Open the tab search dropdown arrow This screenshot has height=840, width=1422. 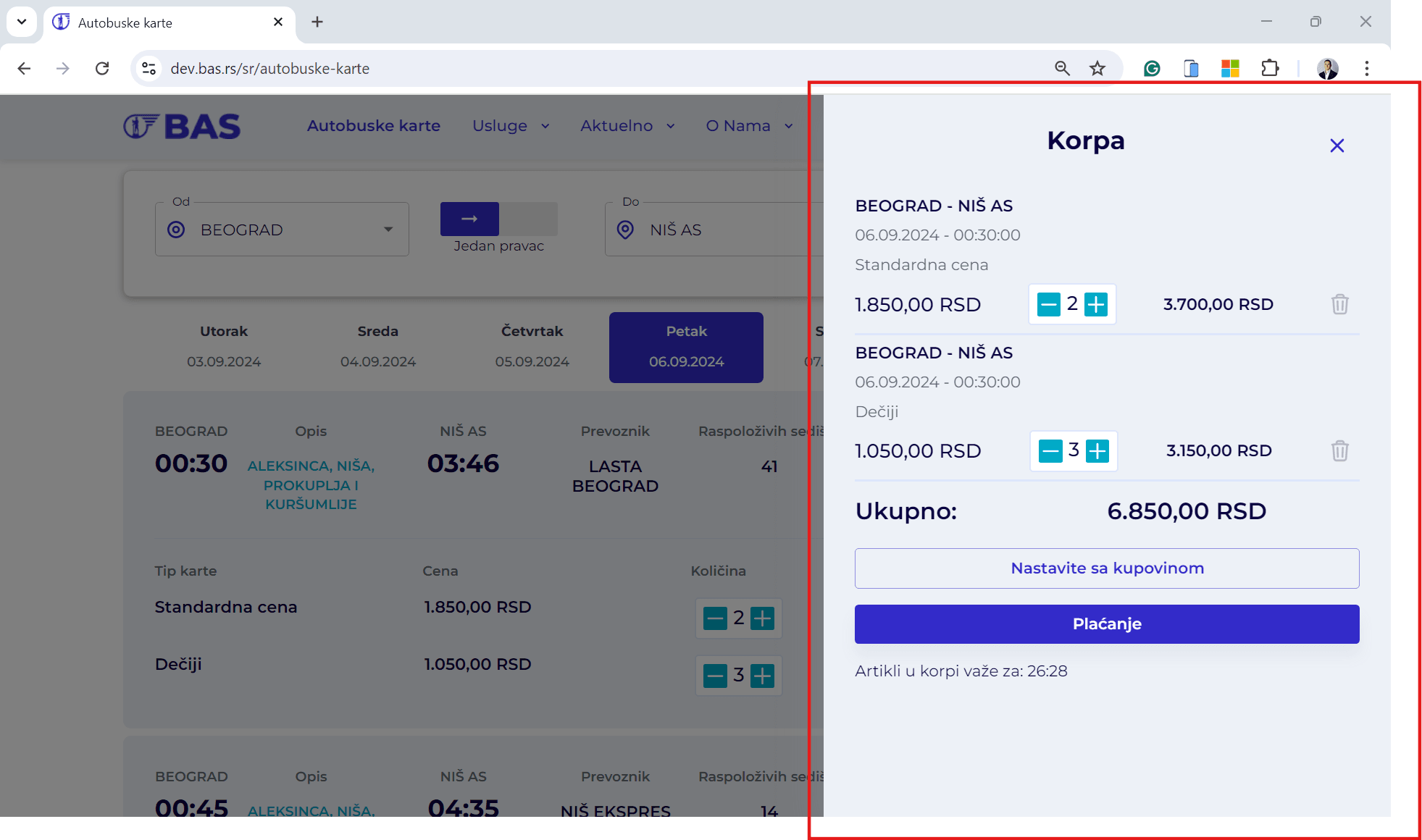click(22, 22)
